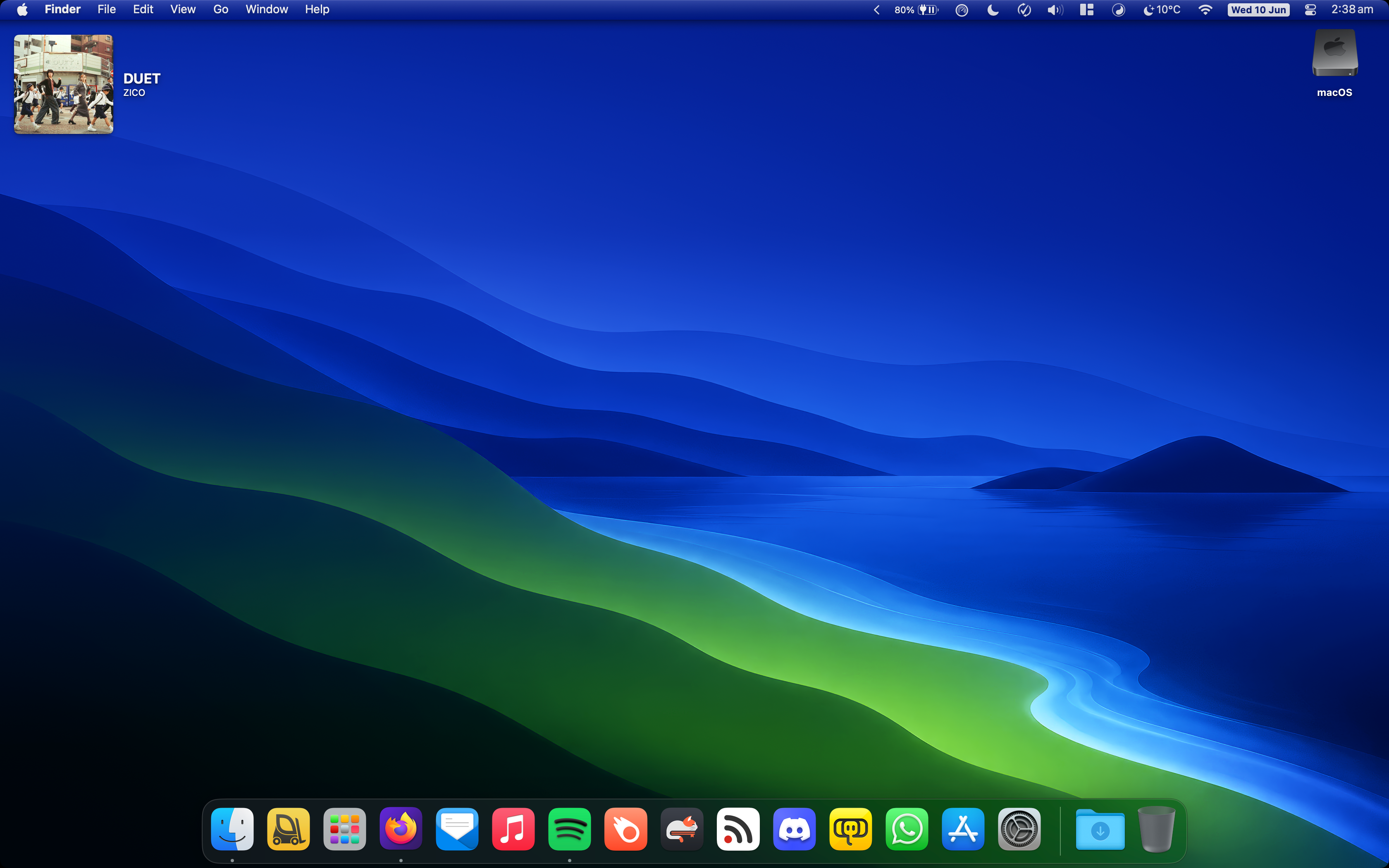This screenshot has width=1389, height=868.
Task: Launch ForkLift from the dock
Action: (x=288, y=829)
